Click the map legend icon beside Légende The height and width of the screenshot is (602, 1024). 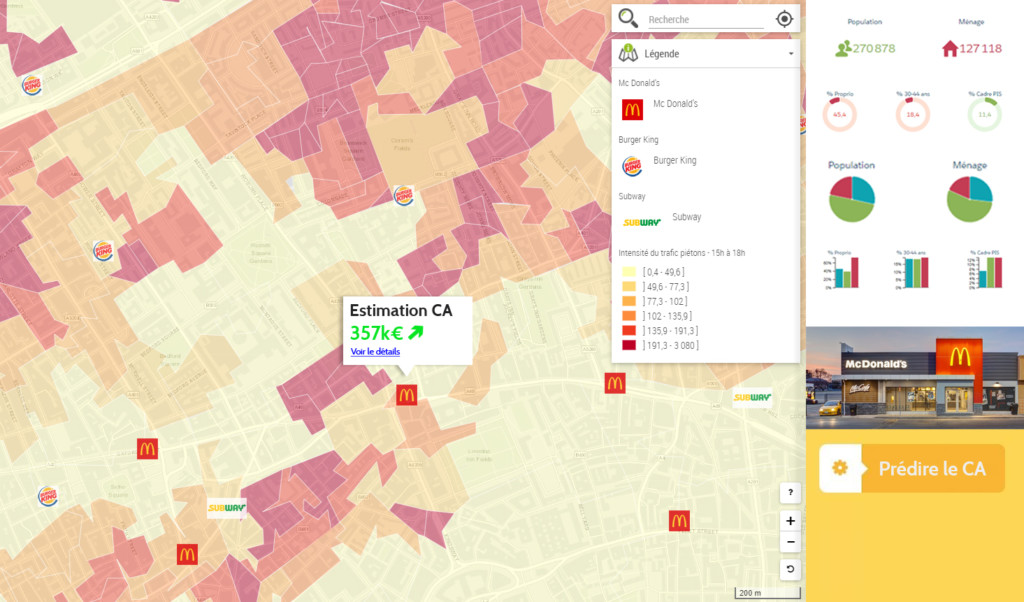coord(628,53)
